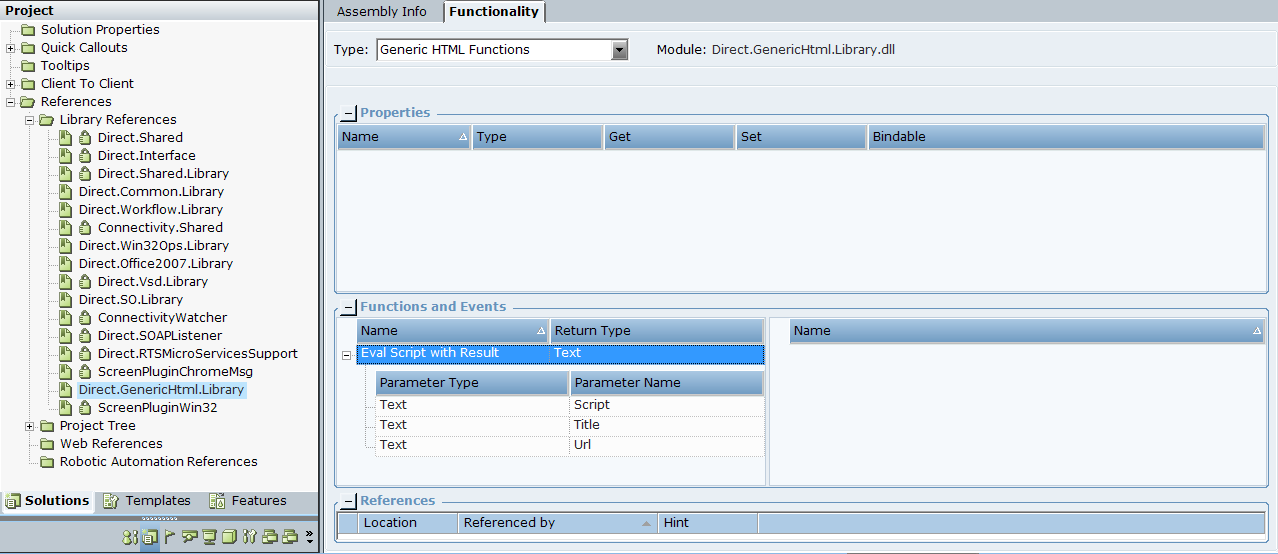Image resolution: width=1278 pixels, height=554 pixels.
Task: Collapse the Library References node
Action: tap(30, 120)
